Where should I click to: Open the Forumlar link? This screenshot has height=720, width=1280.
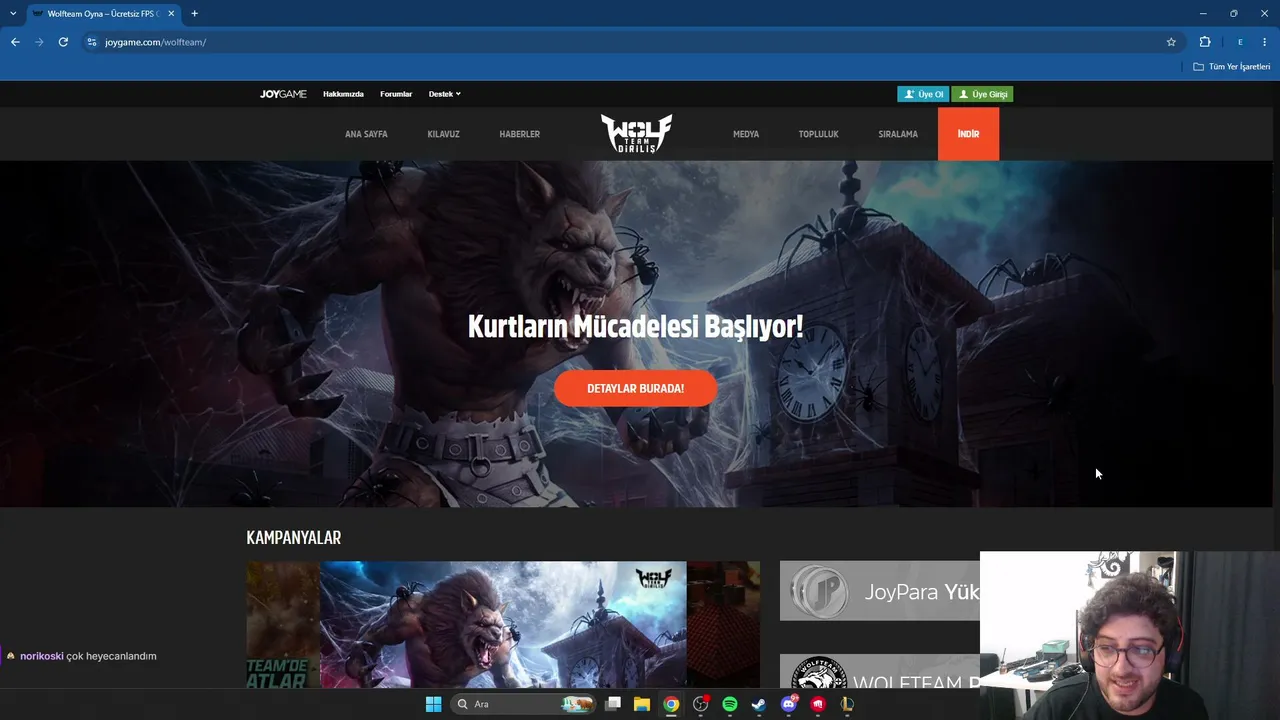[396, 94]
